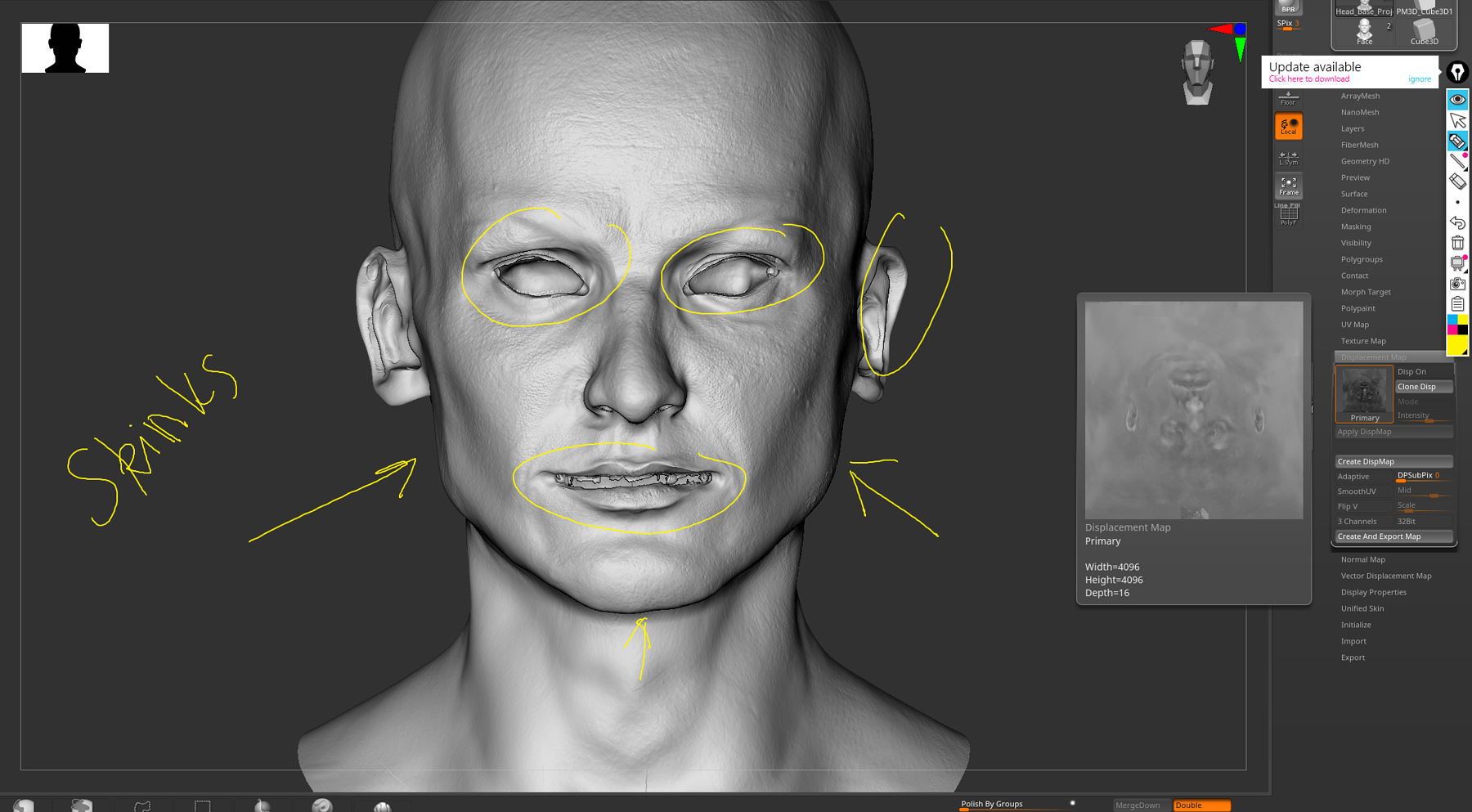Screen dimensions: 1472x812
Task: Open the clipboard icon in annotation toolbar
Action: (1457, 303)
